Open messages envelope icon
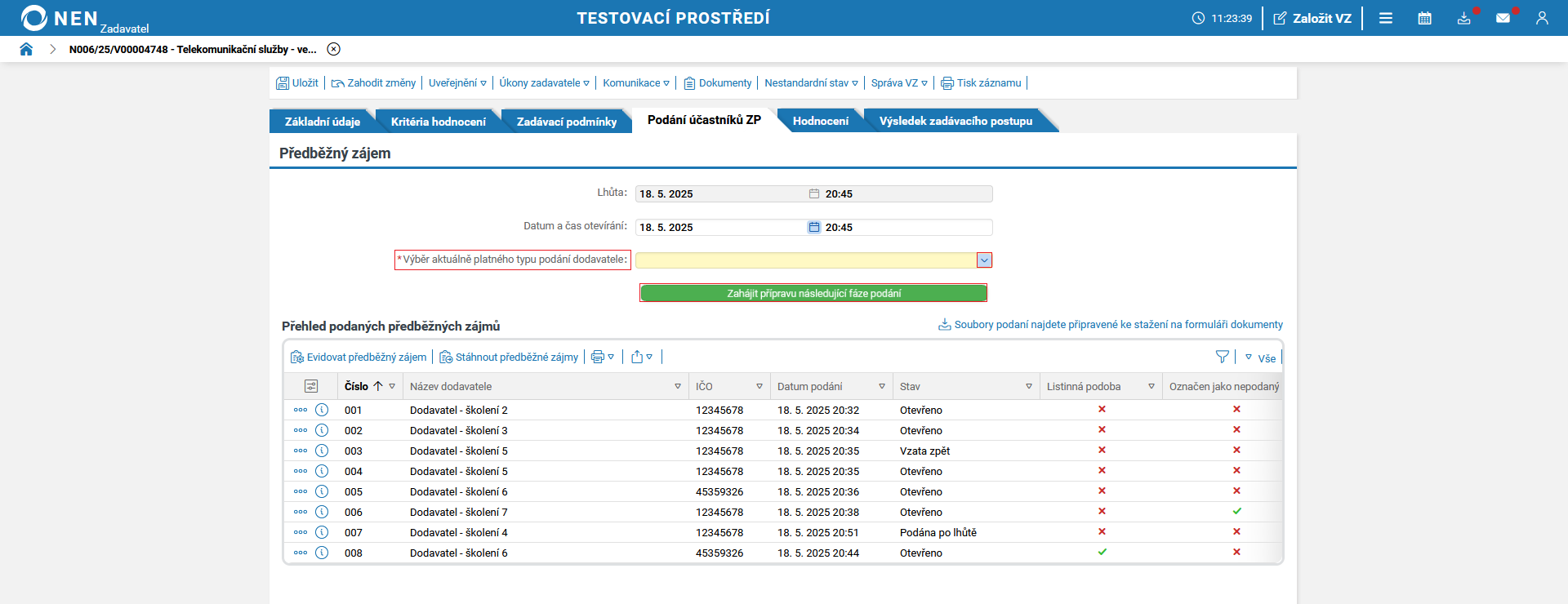The image size is (1568, 604). [x=1503, y=18]
